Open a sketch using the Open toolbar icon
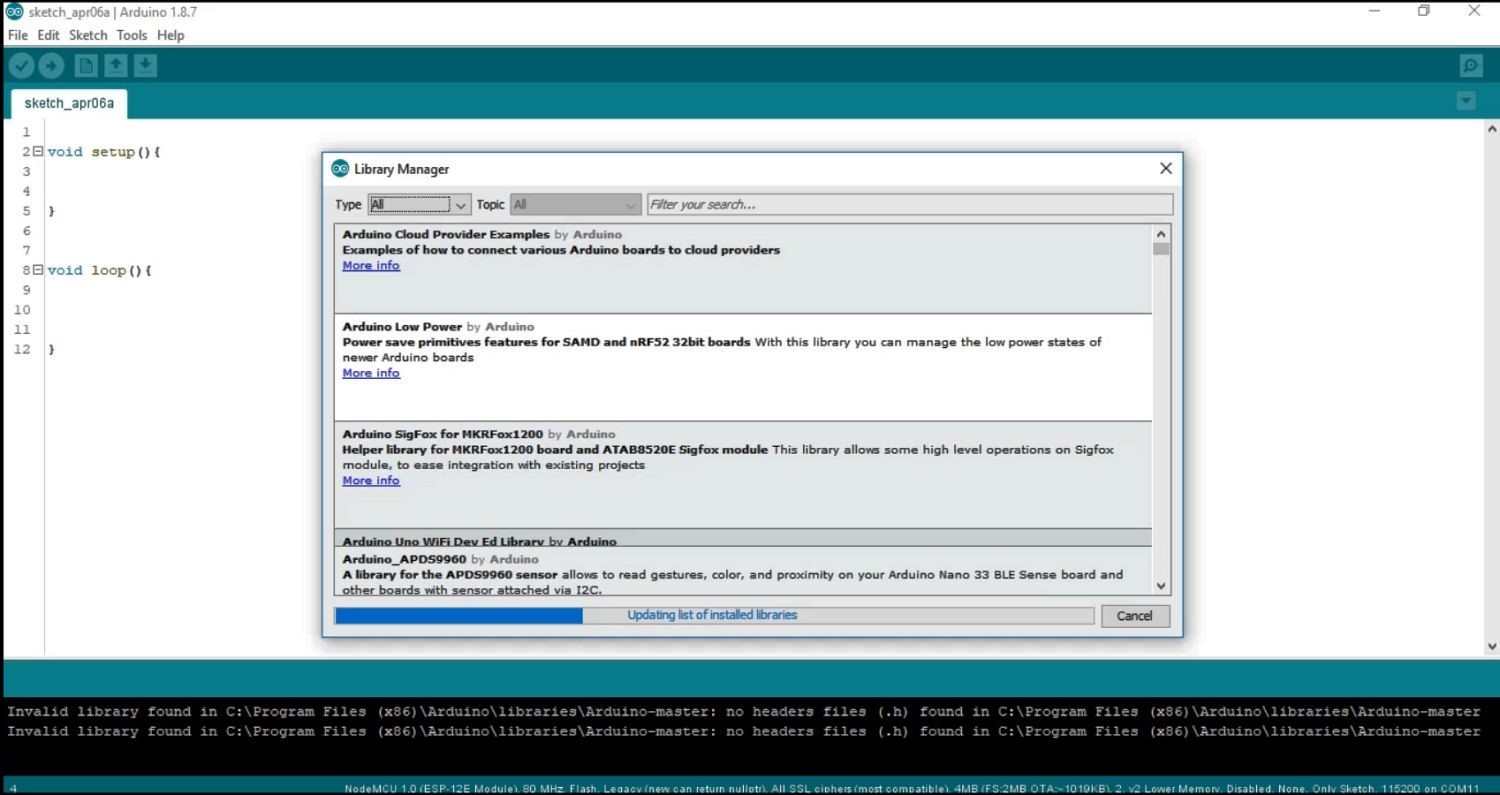This screenshot has height=795, width=1500. click(116, 66)
